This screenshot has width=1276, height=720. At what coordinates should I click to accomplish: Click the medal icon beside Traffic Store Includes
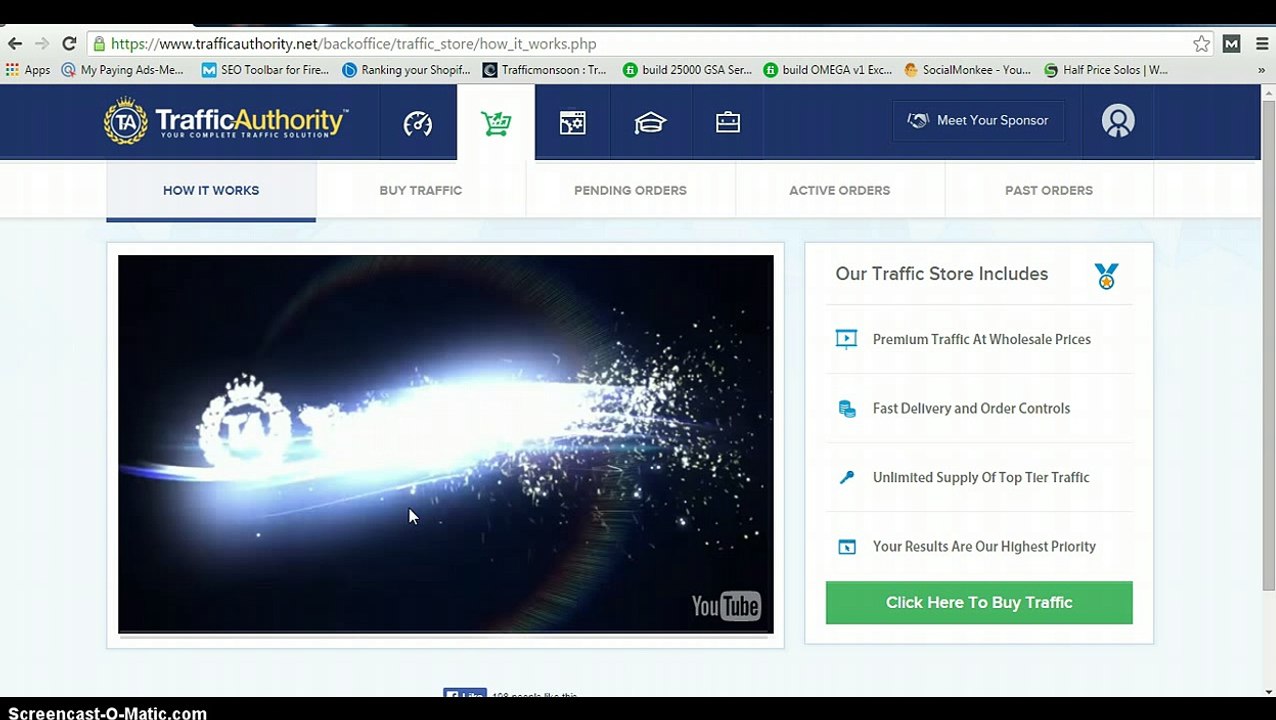click(1106, 276)
